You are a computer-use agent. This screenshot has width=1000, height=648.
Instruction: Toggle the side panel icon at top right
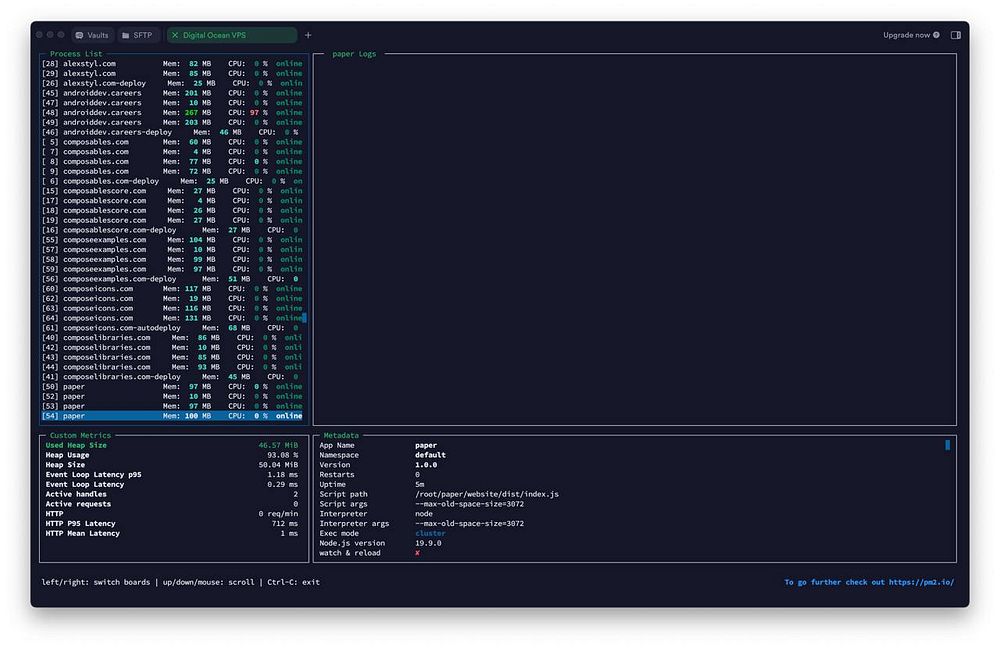click(955, 35)
